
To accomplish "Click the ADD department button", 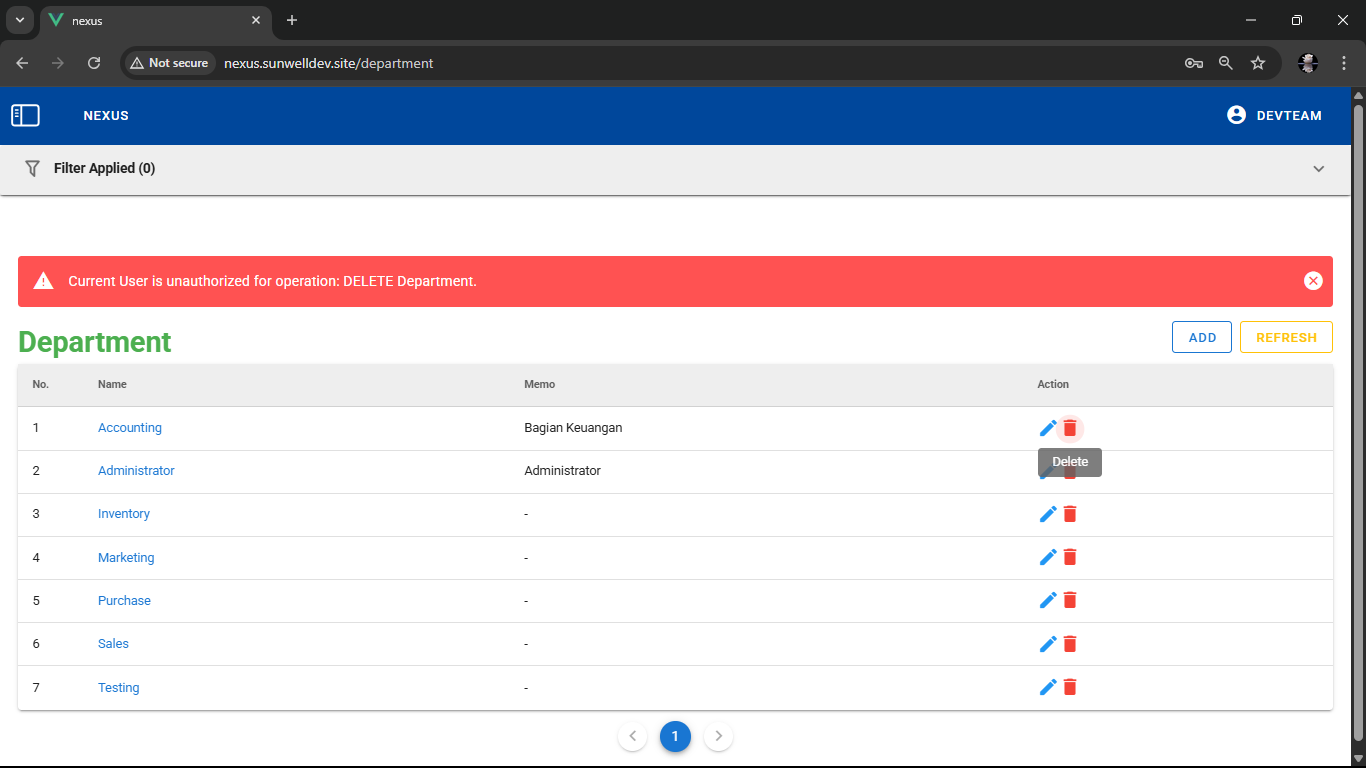I will point(1202,338).
